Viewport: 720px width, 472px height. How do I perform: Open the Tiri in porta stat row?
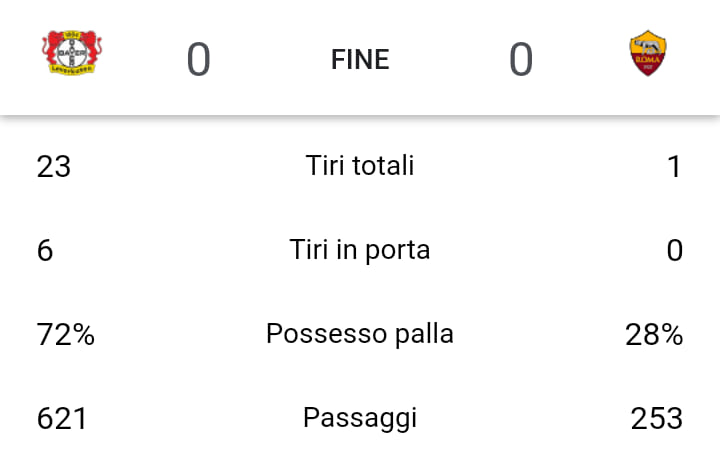[x=360, y=249]
